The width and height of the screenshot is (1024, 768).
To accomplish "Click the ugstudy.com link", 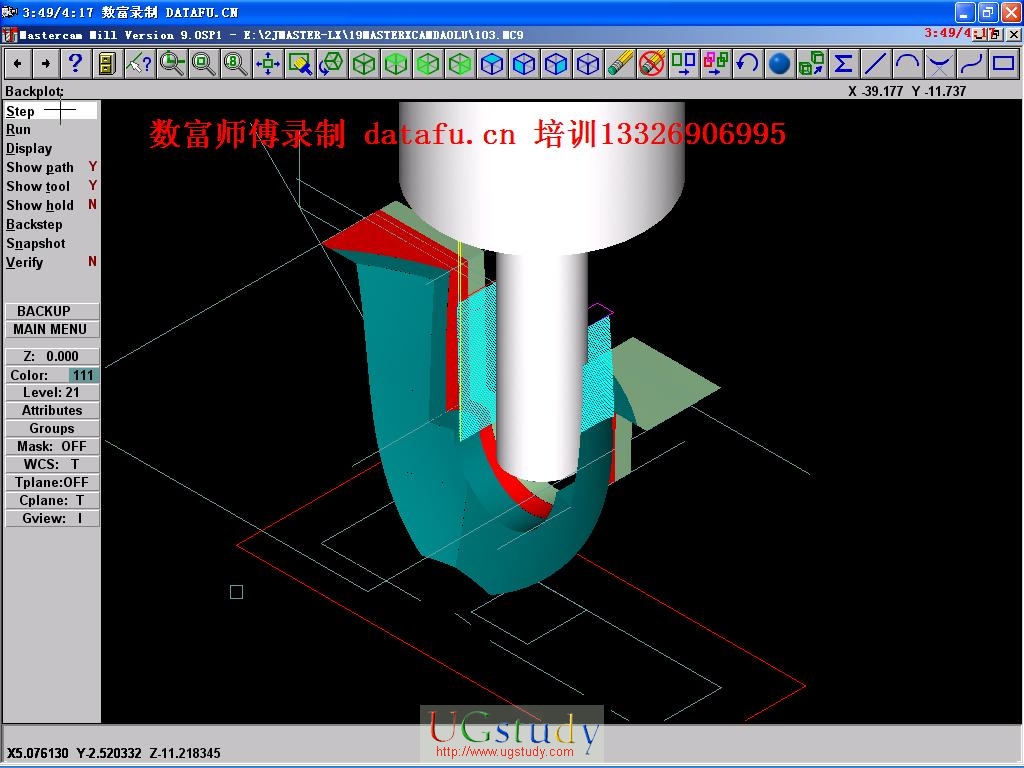I will (x=504, y=752).
